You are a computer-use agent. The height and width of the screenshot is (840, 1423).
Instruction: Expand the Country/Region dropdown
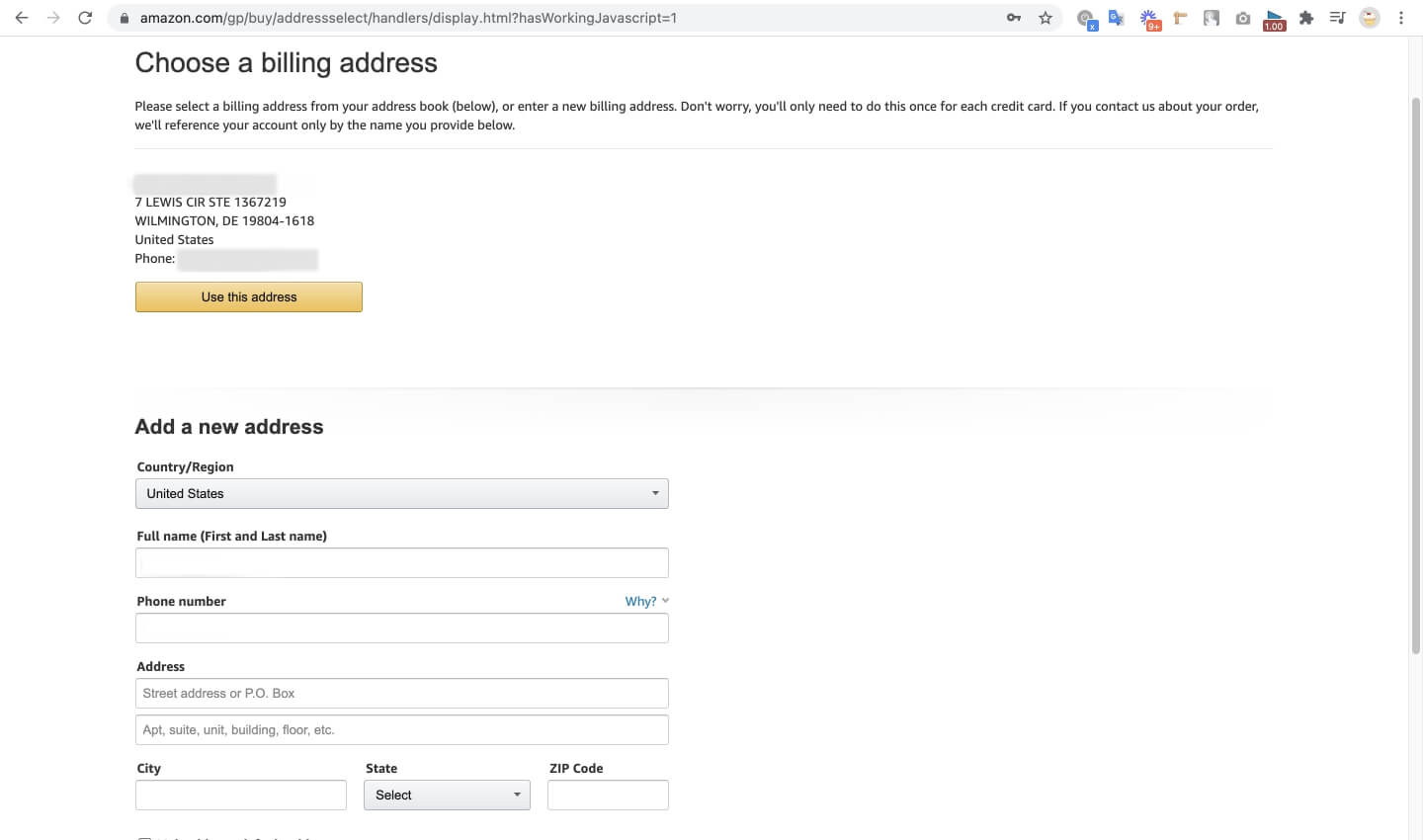[x=401, y=493]
